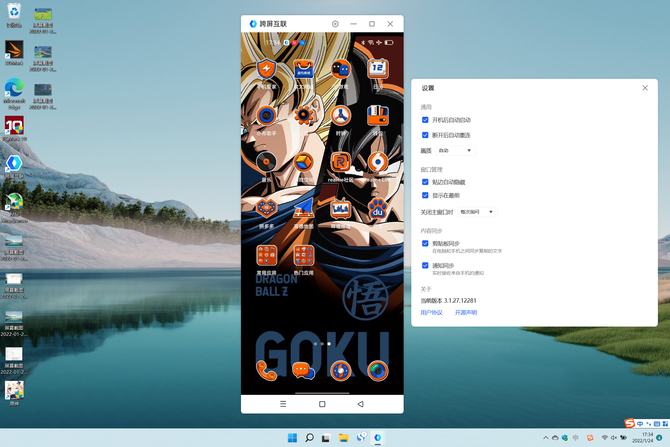Toggle the clipboard sync checkbox

425,243
